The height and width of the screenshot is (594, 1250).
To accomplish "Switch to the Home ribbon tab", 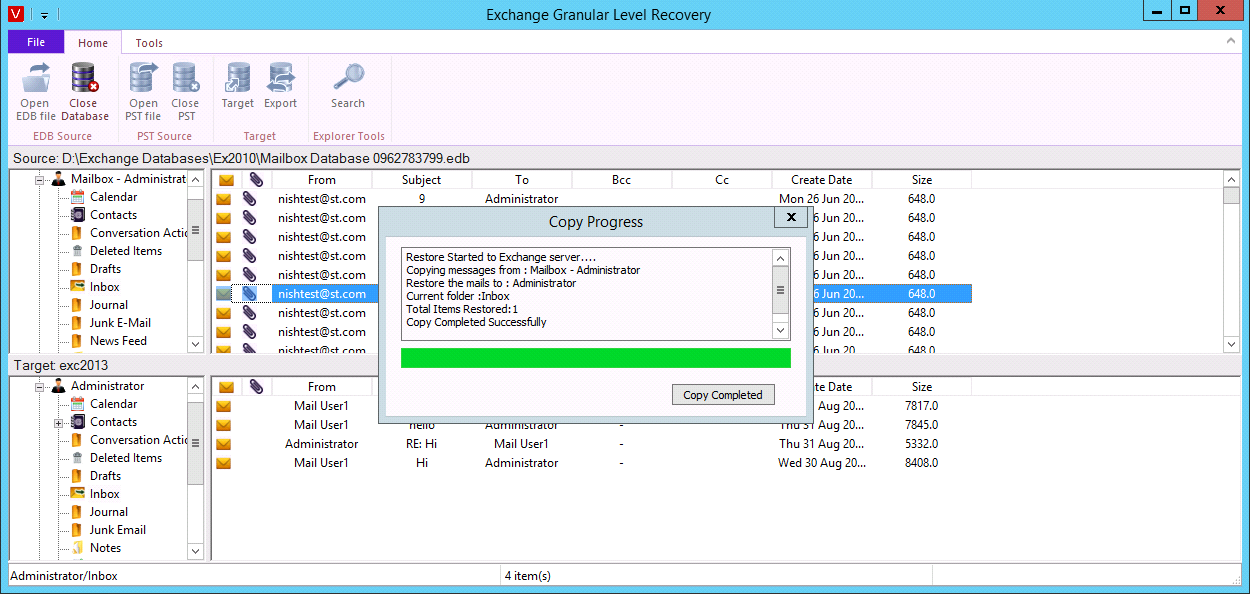I will click(93, 43).
